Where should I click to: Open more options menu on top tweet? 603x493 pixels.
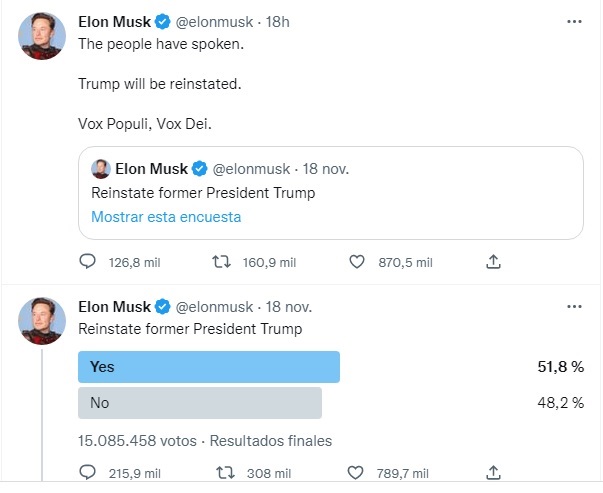[x=574, y=22]
